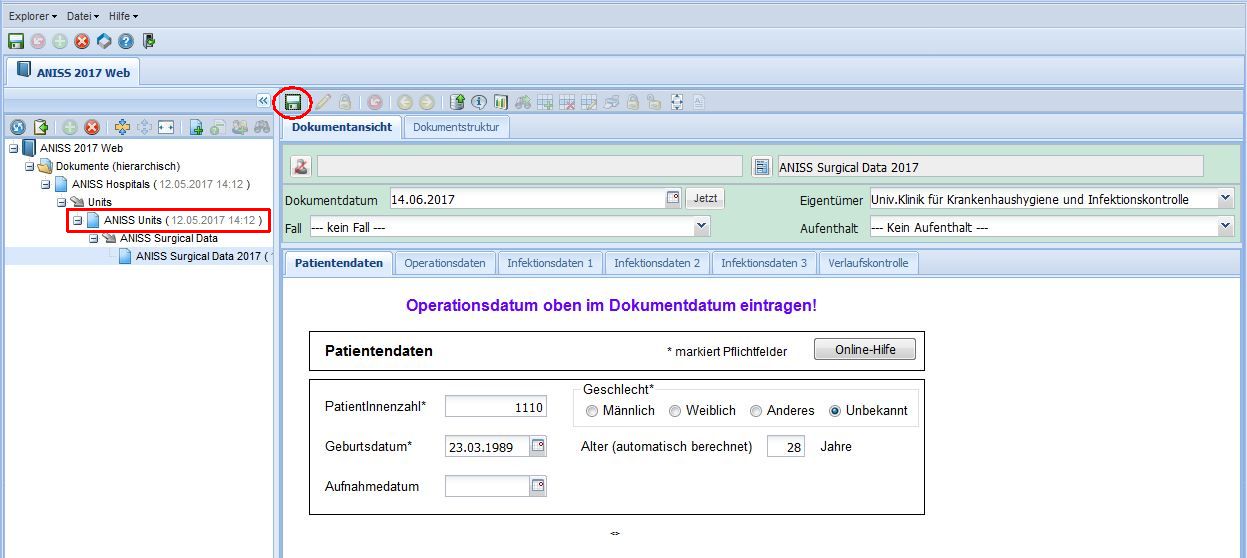Viewport: 1247px width, 558px height.
Task: Open the bar chart statistics icon
Action: click(x=500, y=102)
